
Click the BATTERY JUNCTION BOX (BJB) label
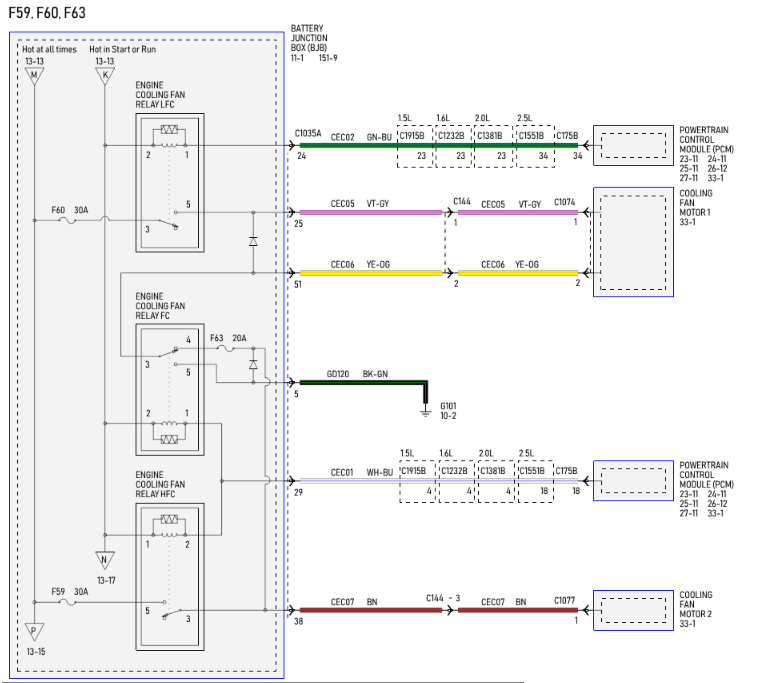[309, 38]
